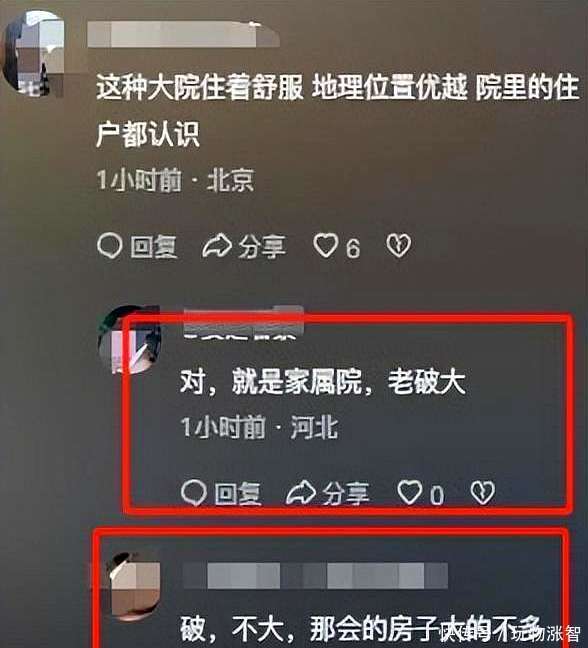This screenshot has width=588, height=648.
Task: Tap share arrow icon under Beijing comment
Action: point(217,245)
